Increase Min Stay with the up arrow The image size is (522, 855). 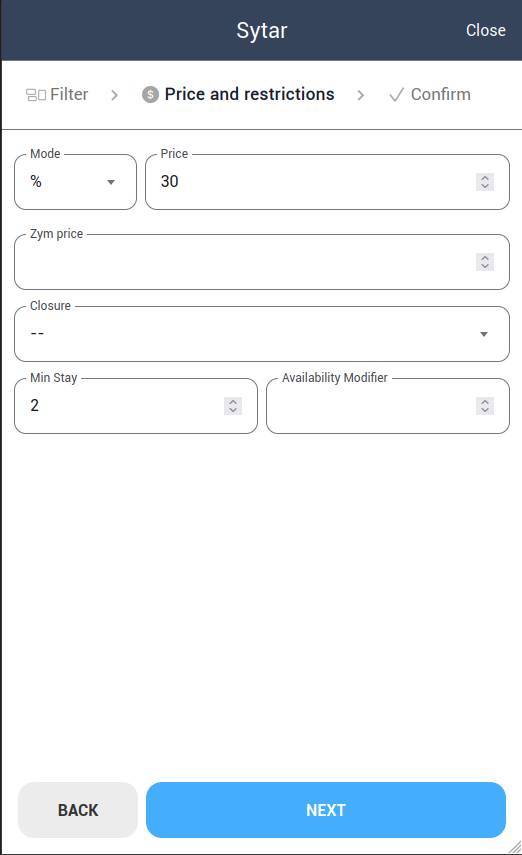[233, 402]
